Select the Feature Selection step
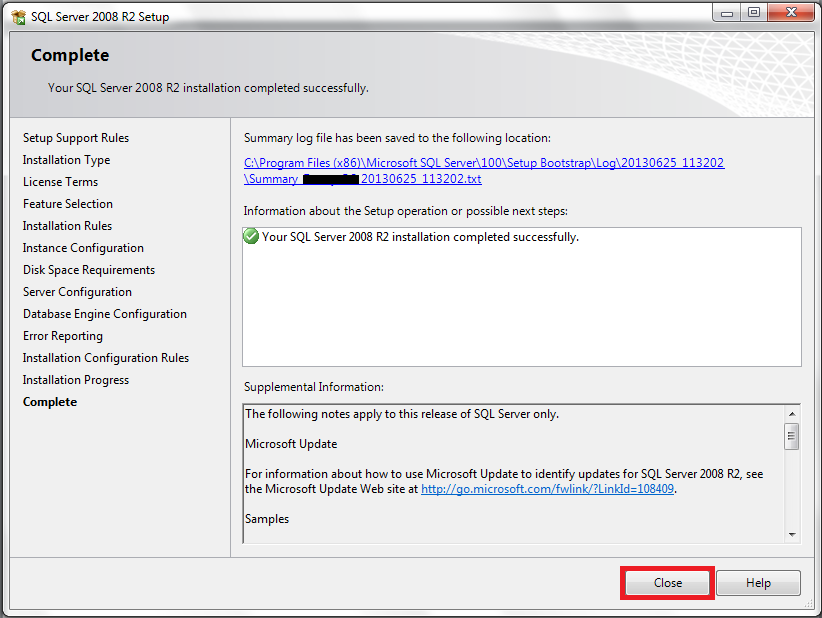The image size is (822, 618). coord(68,204)
